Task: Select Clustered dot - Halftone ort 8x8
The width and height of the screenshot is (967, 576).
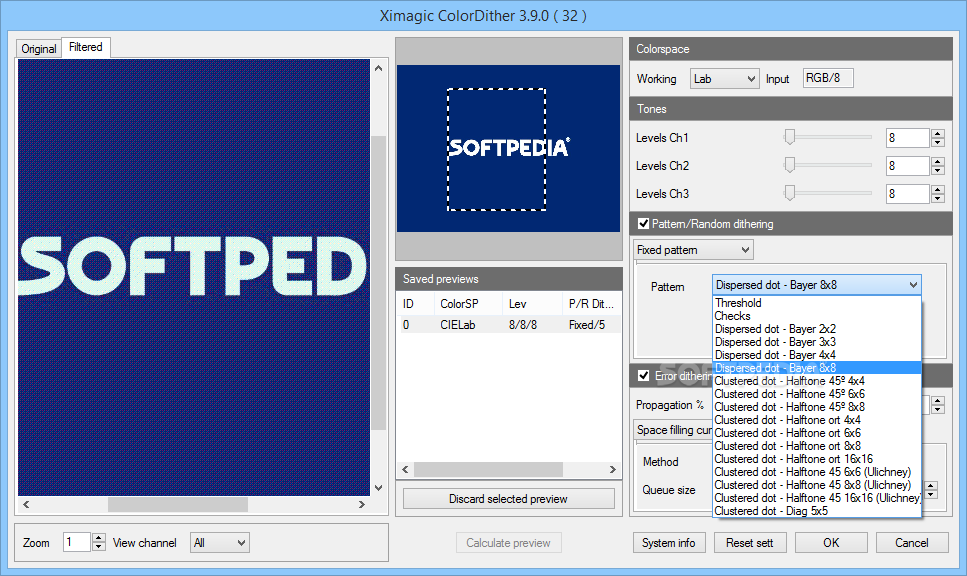Action: pos(817,446)
